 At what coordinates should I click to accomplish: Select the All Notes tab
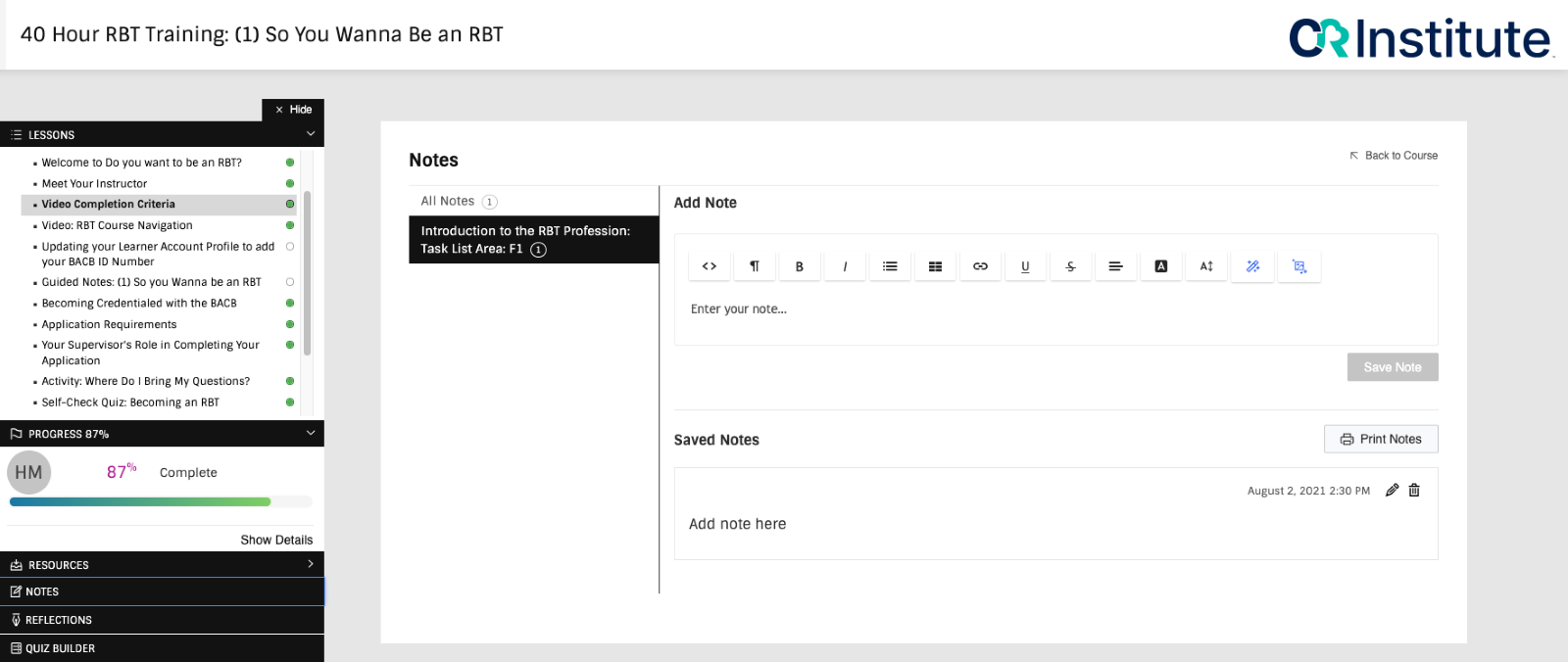point(533,201)
